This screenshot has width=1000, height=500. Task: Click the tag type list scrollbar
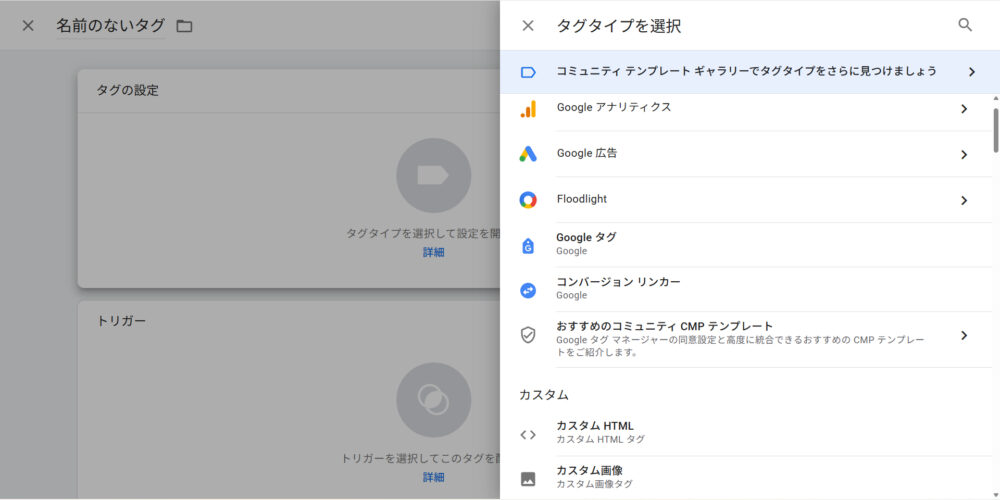995,130
